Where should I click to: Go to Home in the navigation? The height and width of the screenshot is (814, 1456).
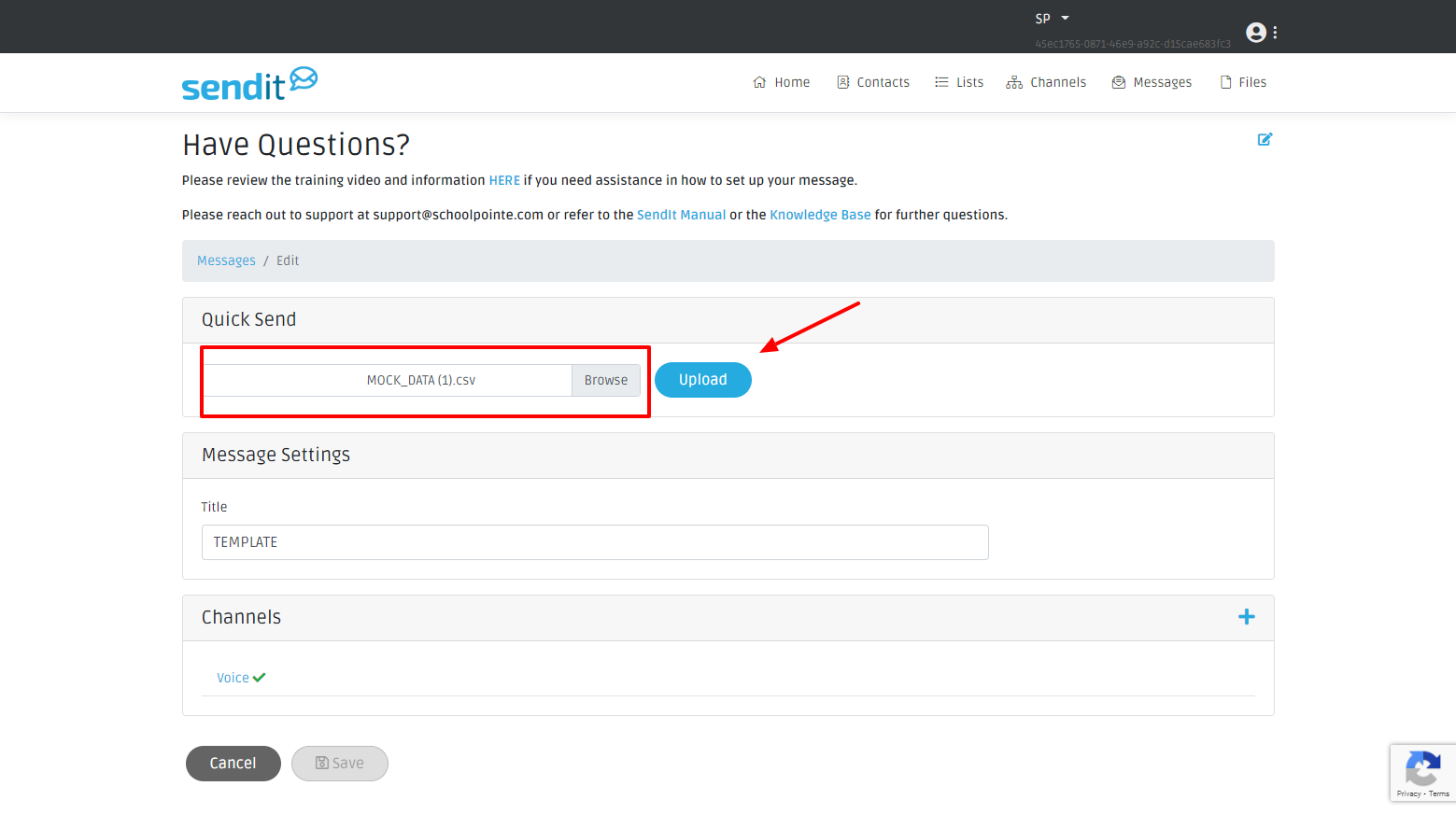click(782, 82)
